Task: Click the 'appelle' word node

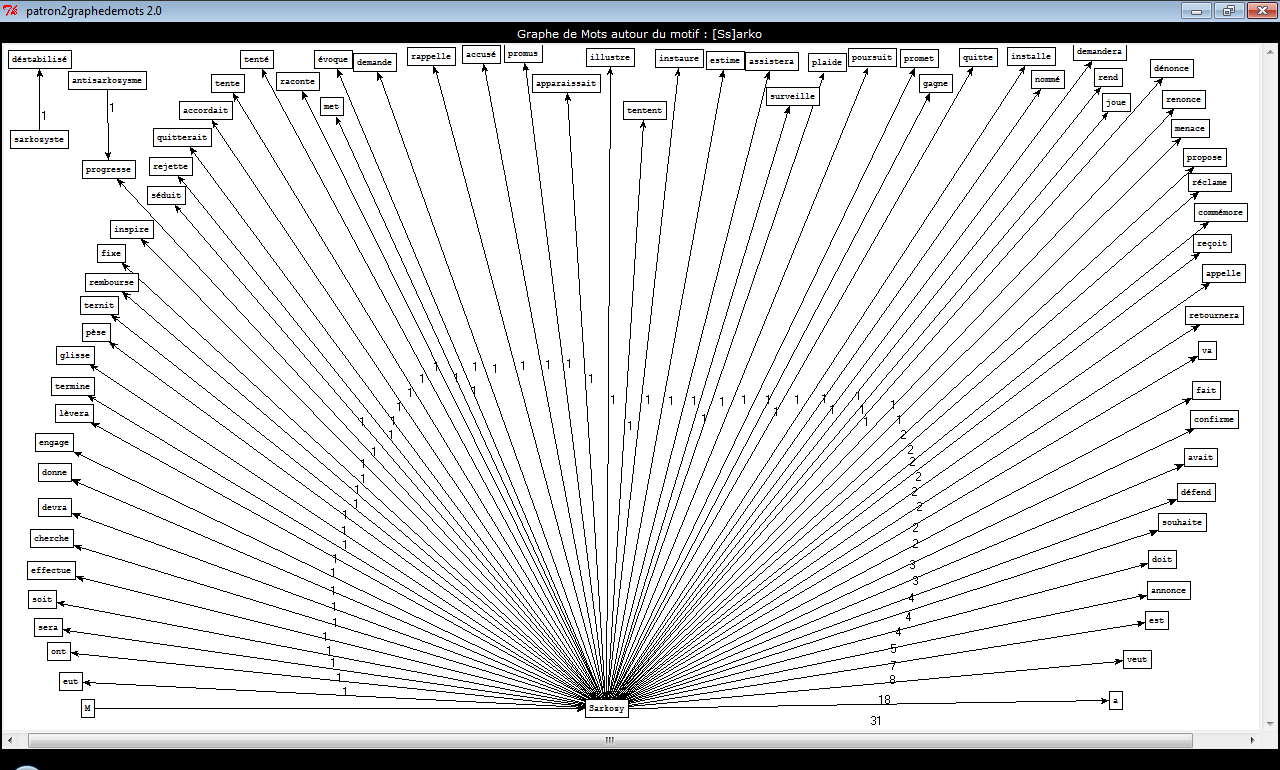Action: [x=1223, y=273]
